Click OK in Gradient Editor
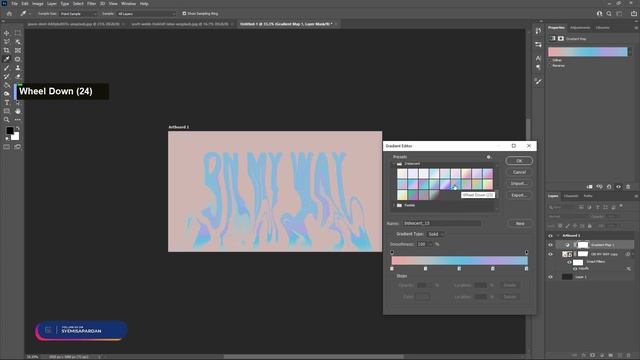 [519, 161]
